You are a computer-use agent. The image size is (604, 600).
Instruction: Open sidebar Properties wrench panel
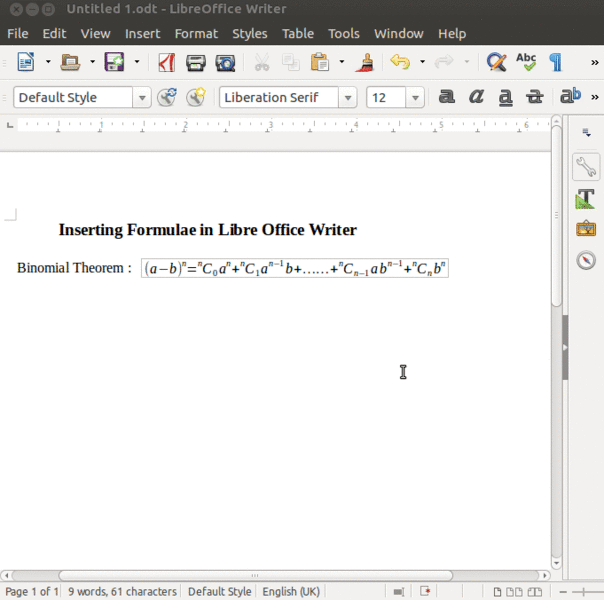[x=586, y=167]
